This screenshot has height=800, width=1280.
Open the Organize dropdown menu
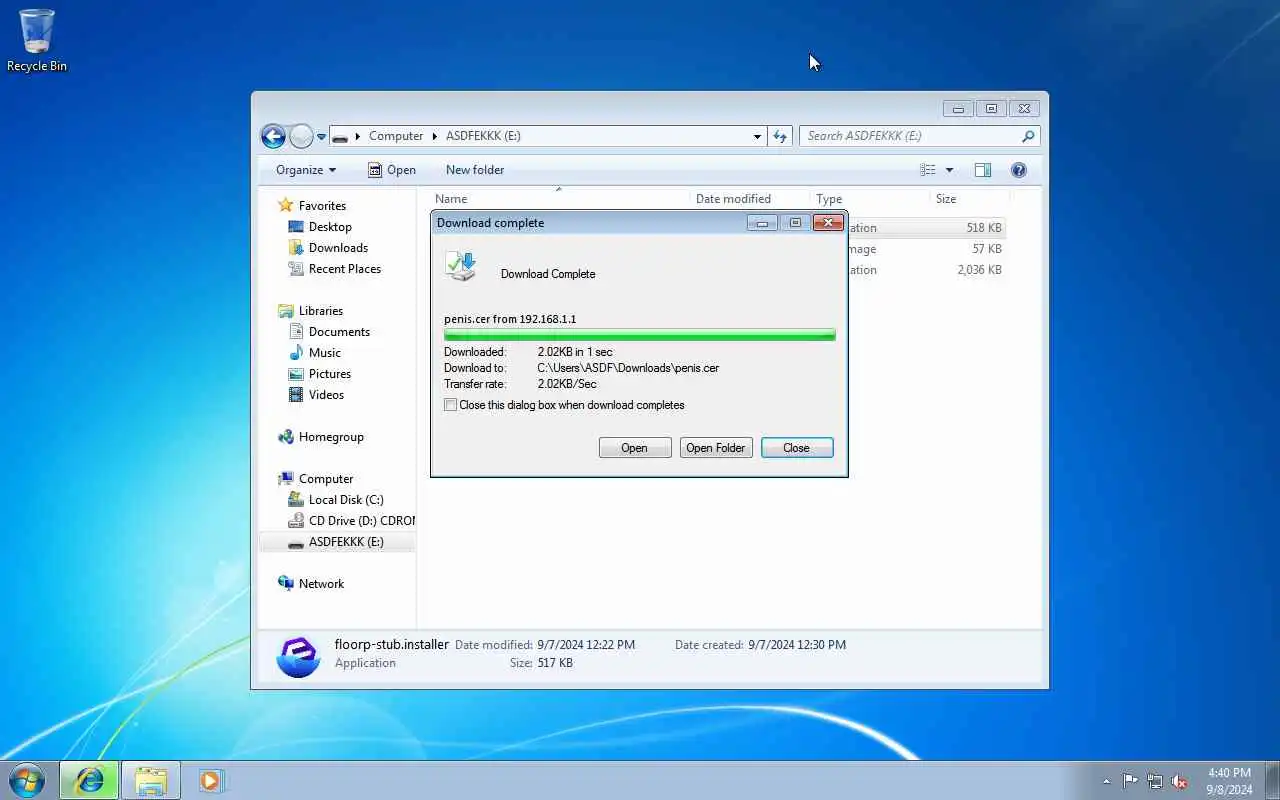(306, 170)
